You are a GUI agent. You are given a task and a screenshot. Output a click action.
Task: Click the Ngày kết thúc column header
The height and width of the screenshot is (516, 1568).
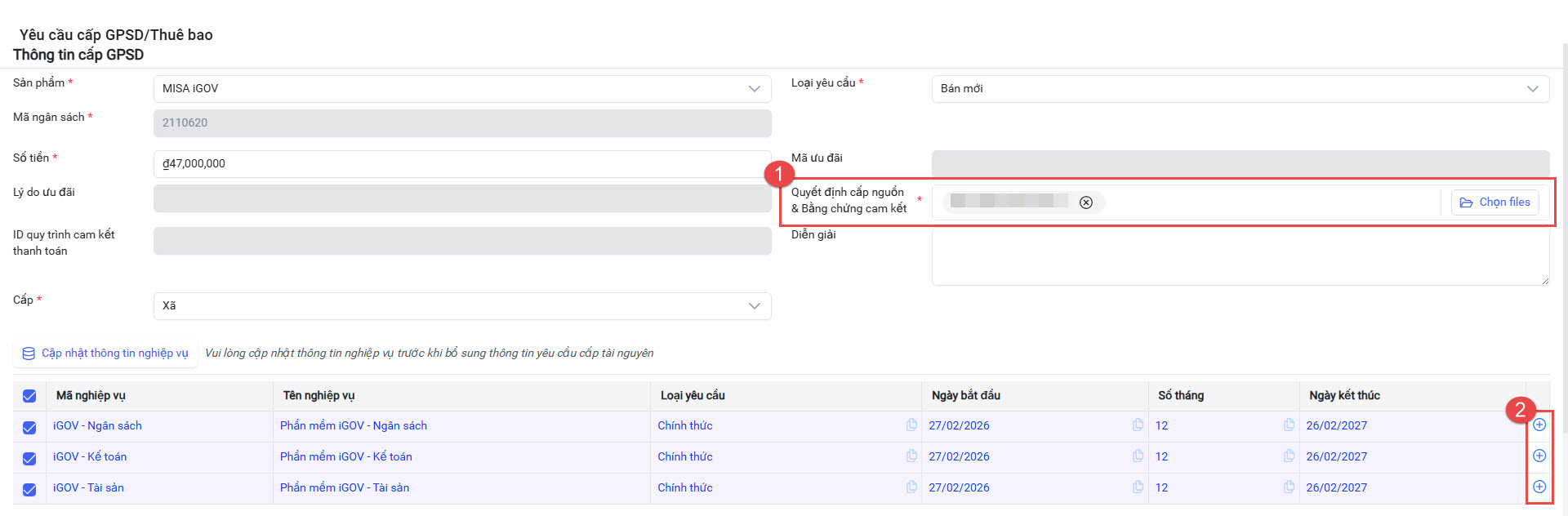[x=1344, y=396]
